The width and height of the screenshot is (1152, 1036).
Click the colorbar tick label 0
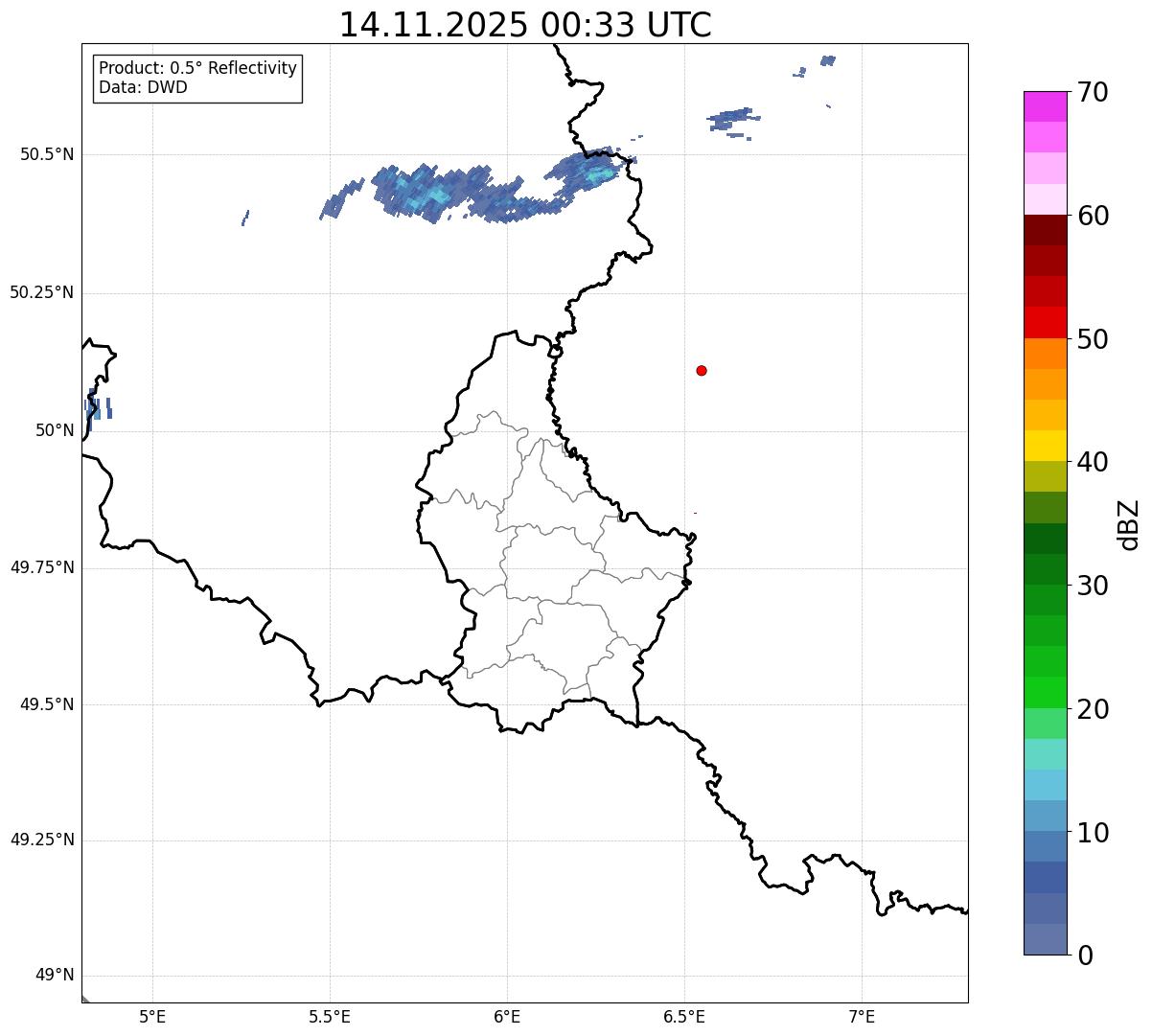[1085, 955]
